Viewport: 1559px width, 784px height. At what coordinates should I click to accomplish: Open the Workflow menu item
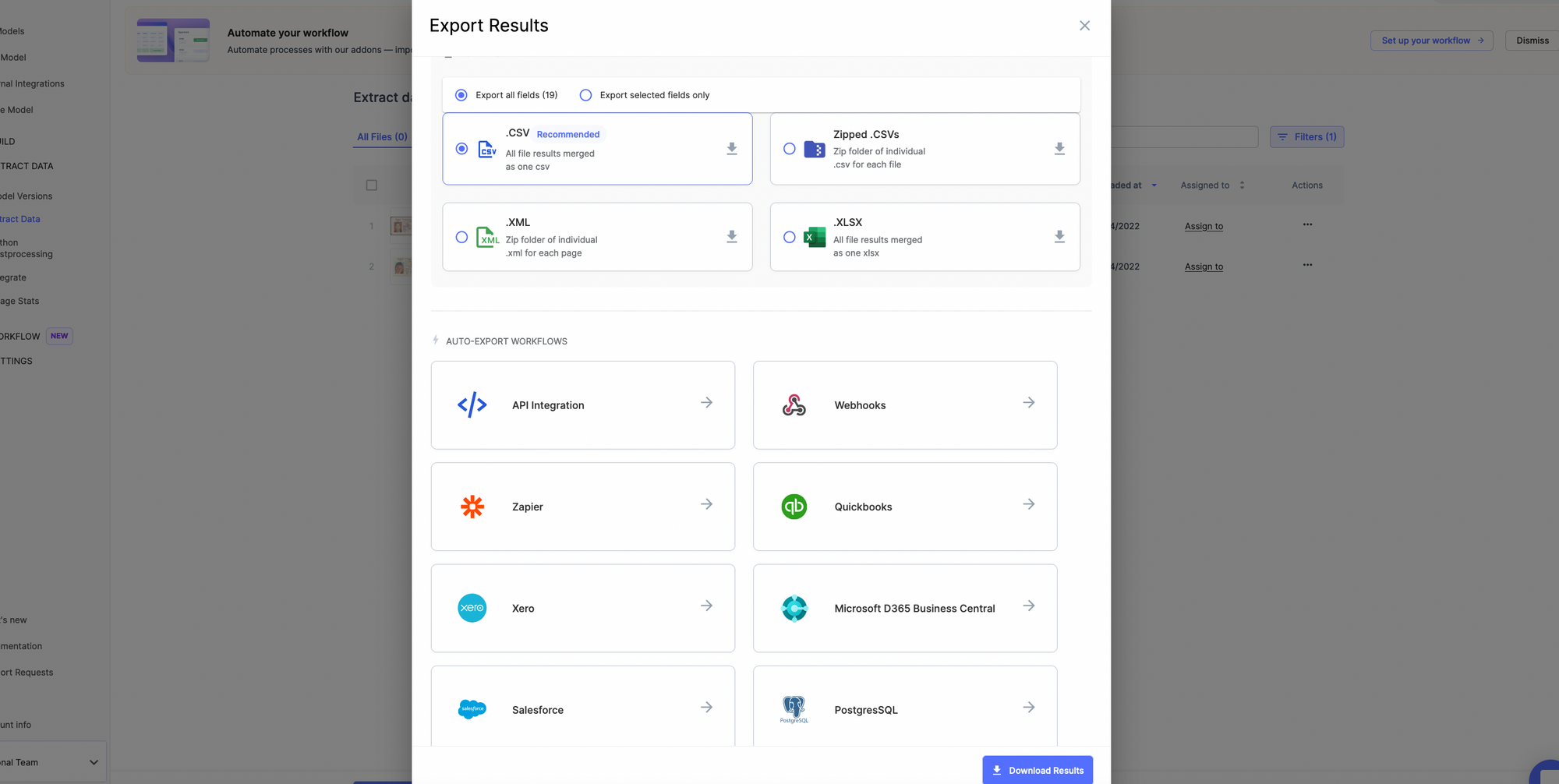pos(20,337)
